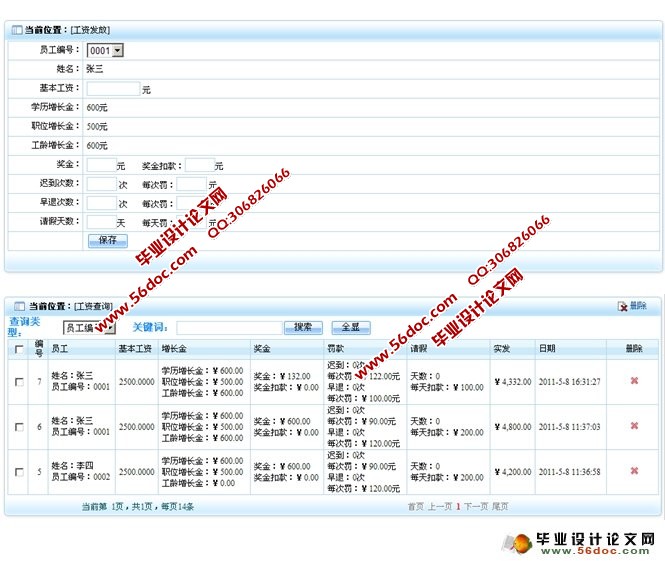The width and height of the screenshot is (665, 561).
Task: Click the 基本工资 input field
Action: [113, 89]
